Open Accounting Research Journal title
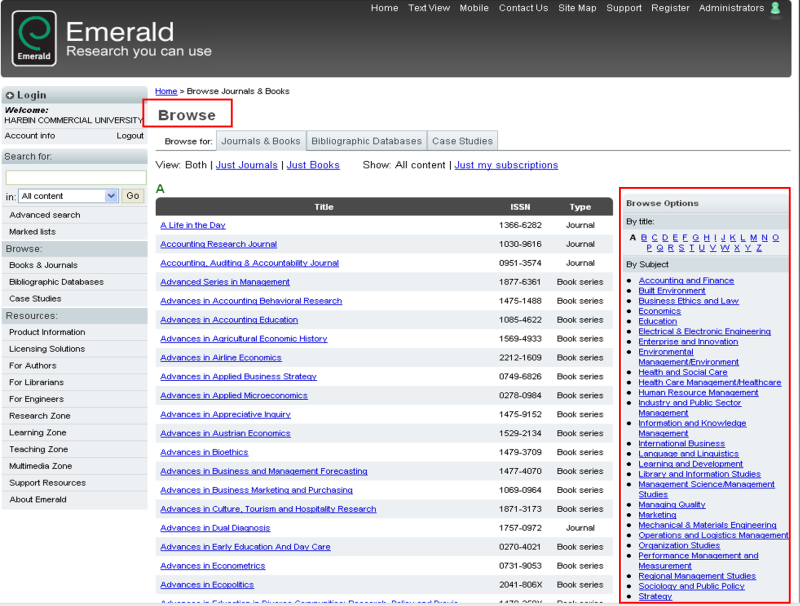 click(218, 244)
